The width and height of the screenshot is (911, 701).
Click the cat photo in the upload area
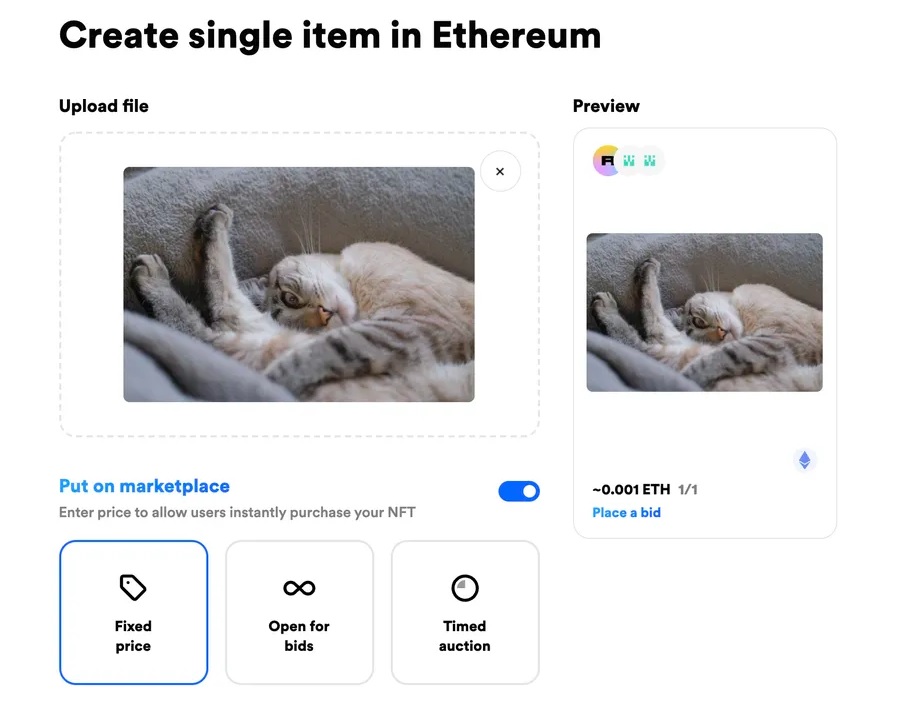coord(299,284)
